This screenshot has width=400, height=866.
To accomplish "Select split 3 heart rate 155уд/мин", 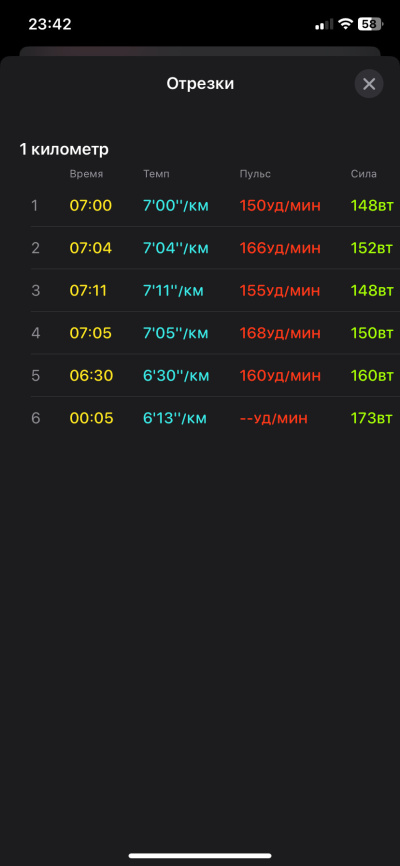I will click(280, 291).
